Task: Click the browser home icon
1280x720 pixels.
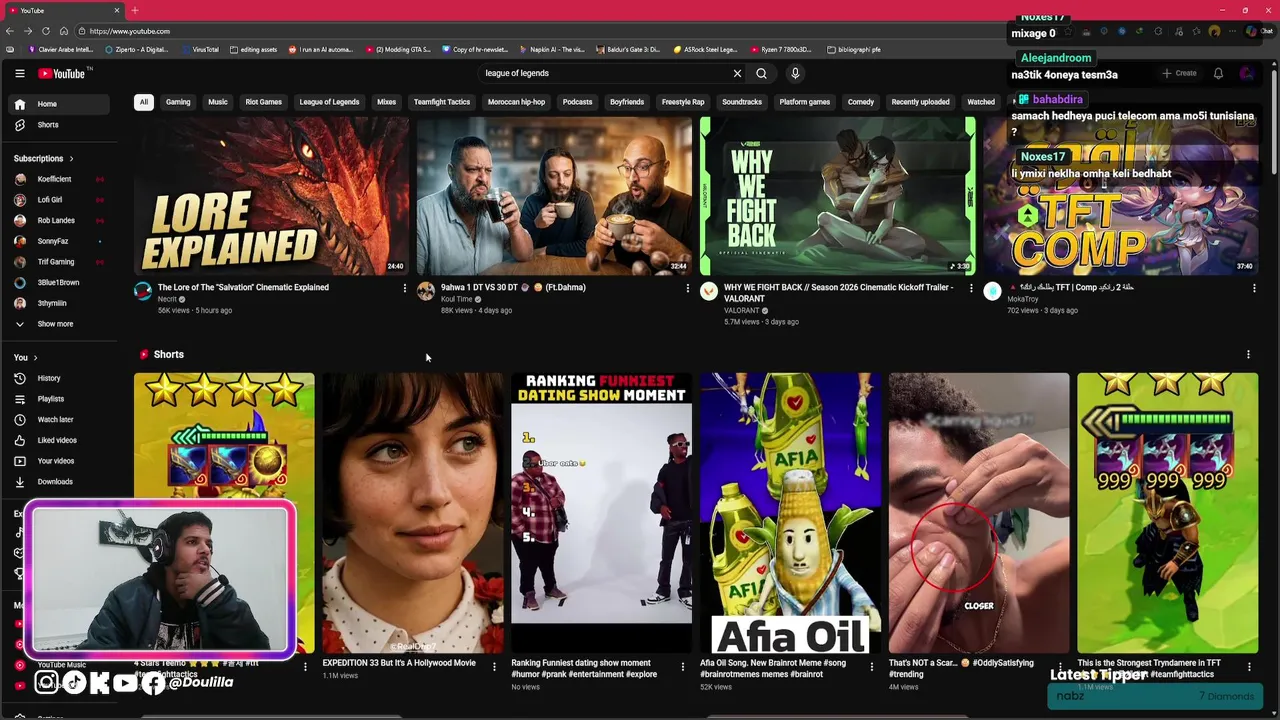Action: pos(63,31)
